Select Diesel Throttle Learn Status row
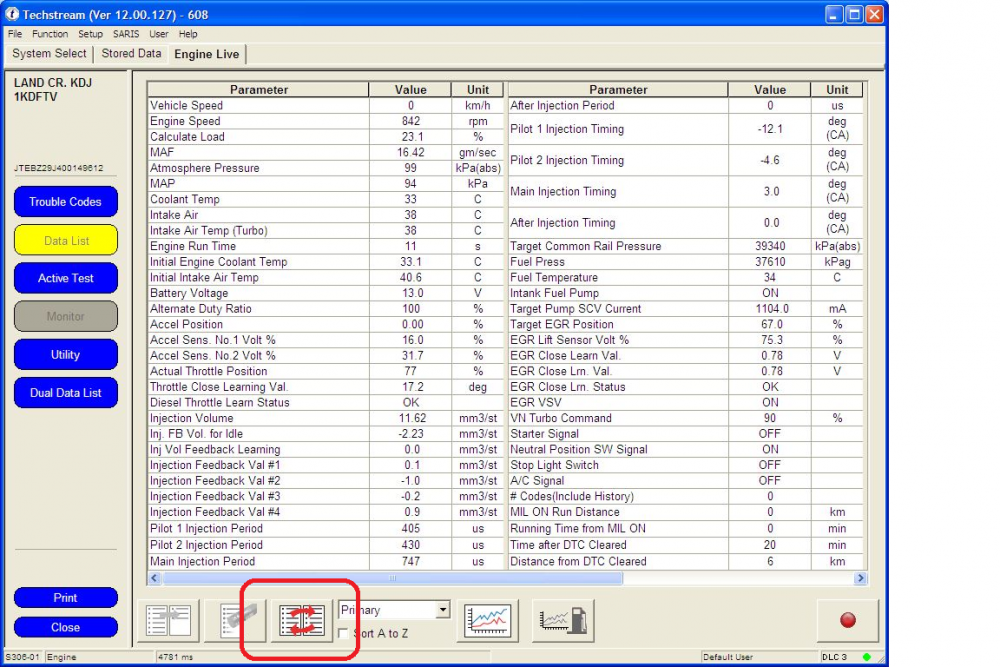This screenshot has height=667, width=1000. pyautogui.click(x=326, y=402)
